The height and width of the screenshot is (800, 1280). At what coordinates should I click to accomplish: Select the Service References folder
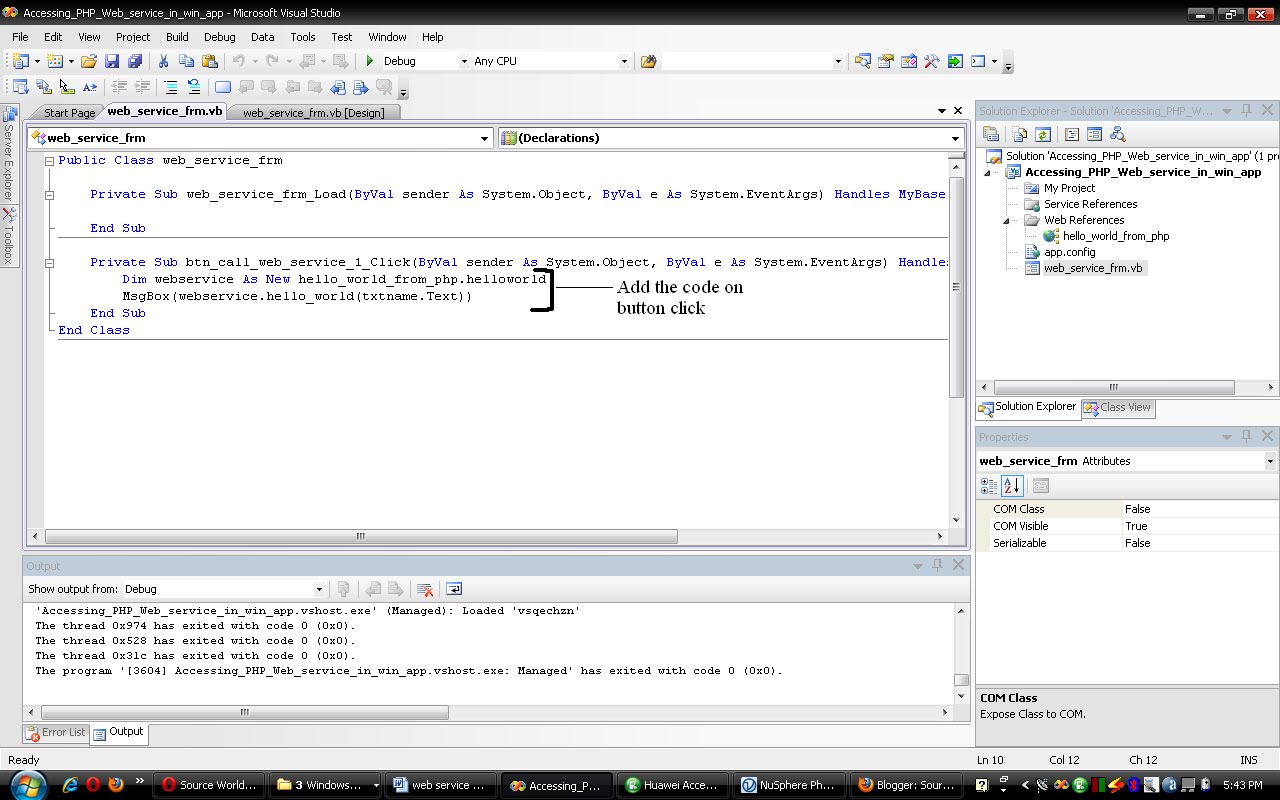point(1090,204)
